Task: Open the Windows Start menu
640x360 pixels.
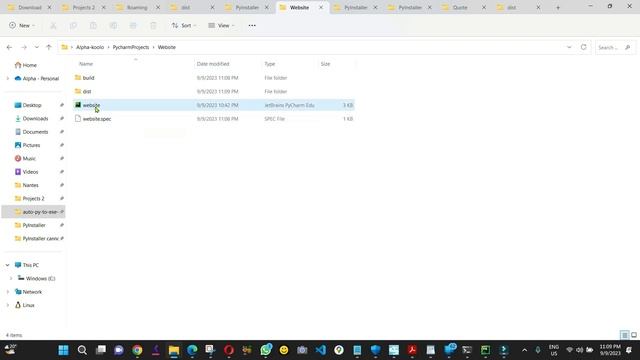Action: pos(63,350)
